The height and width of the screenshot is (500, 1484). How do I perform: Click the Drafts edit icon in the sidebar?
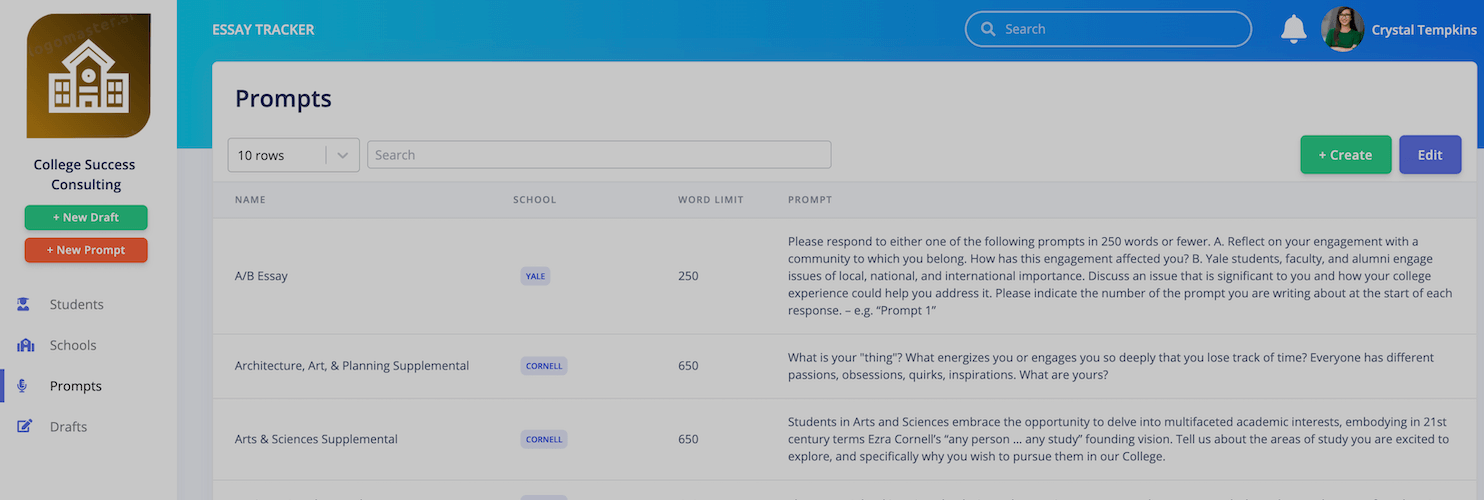coord(25,426)
